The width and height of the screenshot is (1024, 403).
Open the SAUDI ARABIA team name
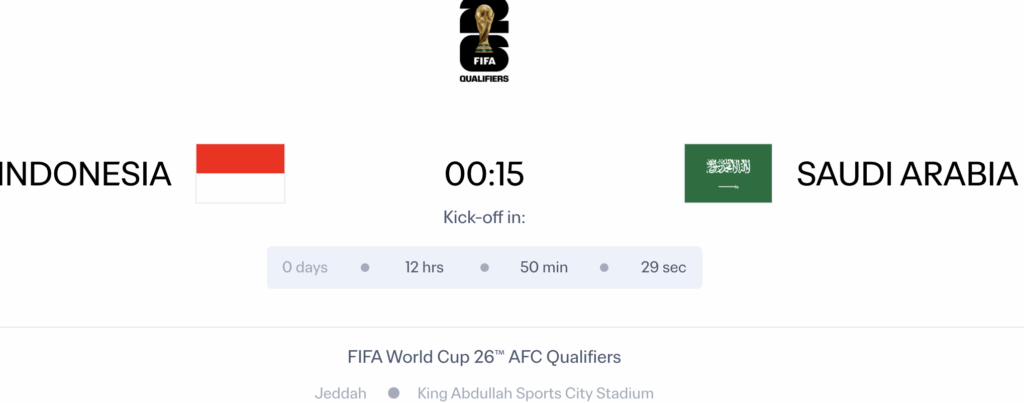click(x=907, y=174)
